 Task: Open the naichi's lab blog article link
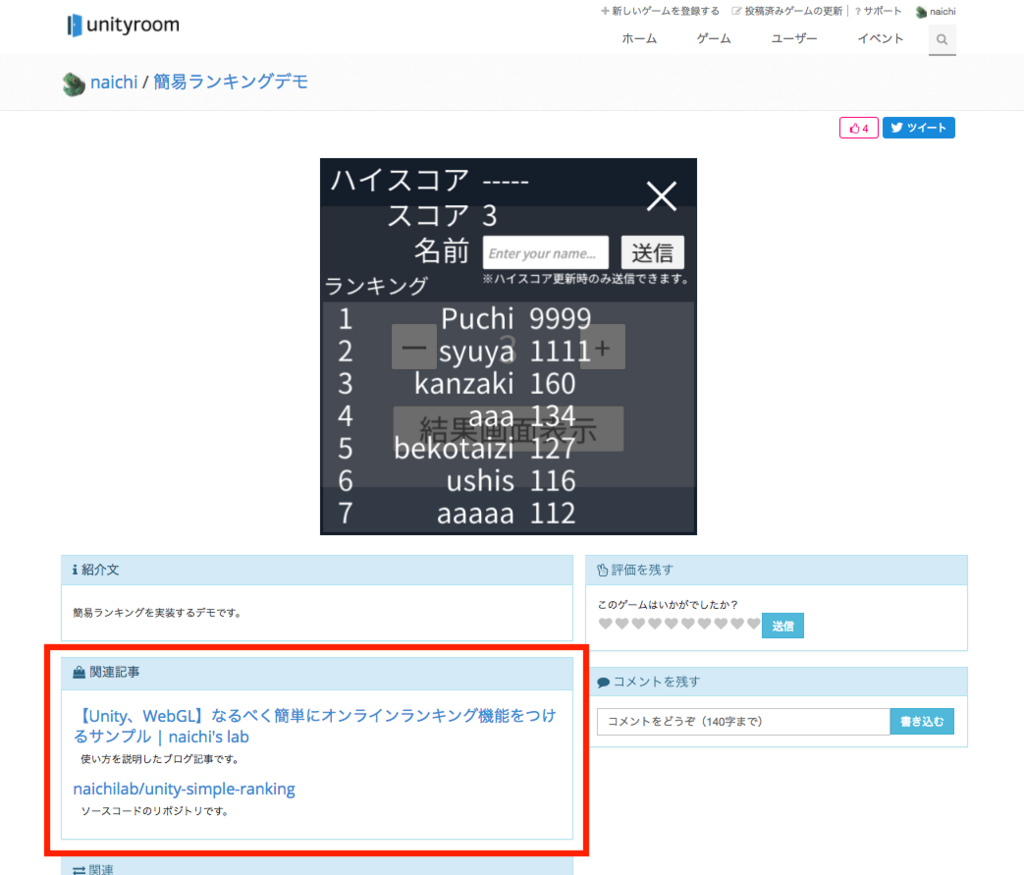point(315,726)
